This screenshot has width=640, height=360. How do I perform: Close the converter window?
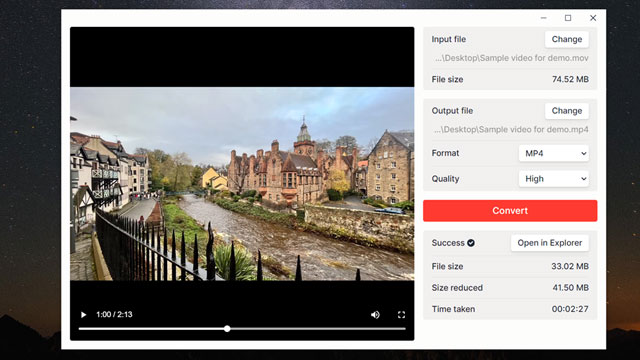tap(593, 18)
